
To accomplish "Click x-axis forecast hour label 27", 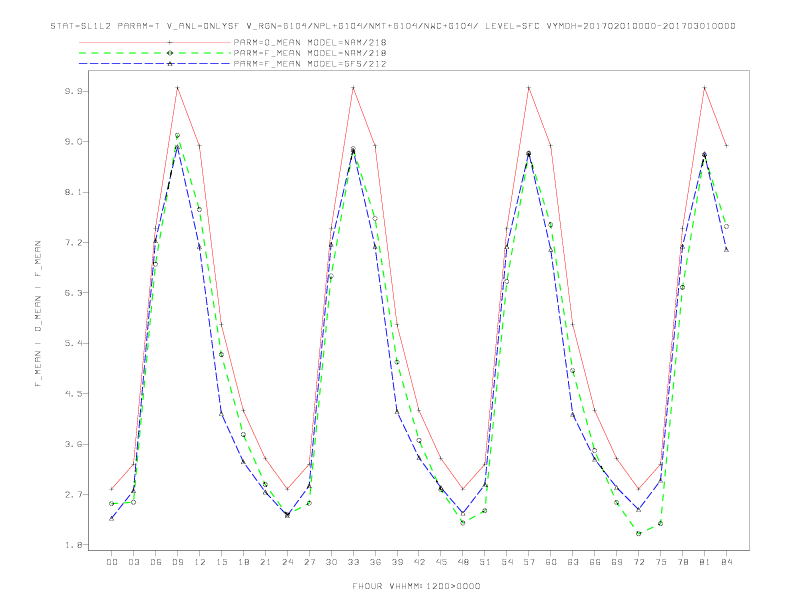I will [x=310, y=562].
